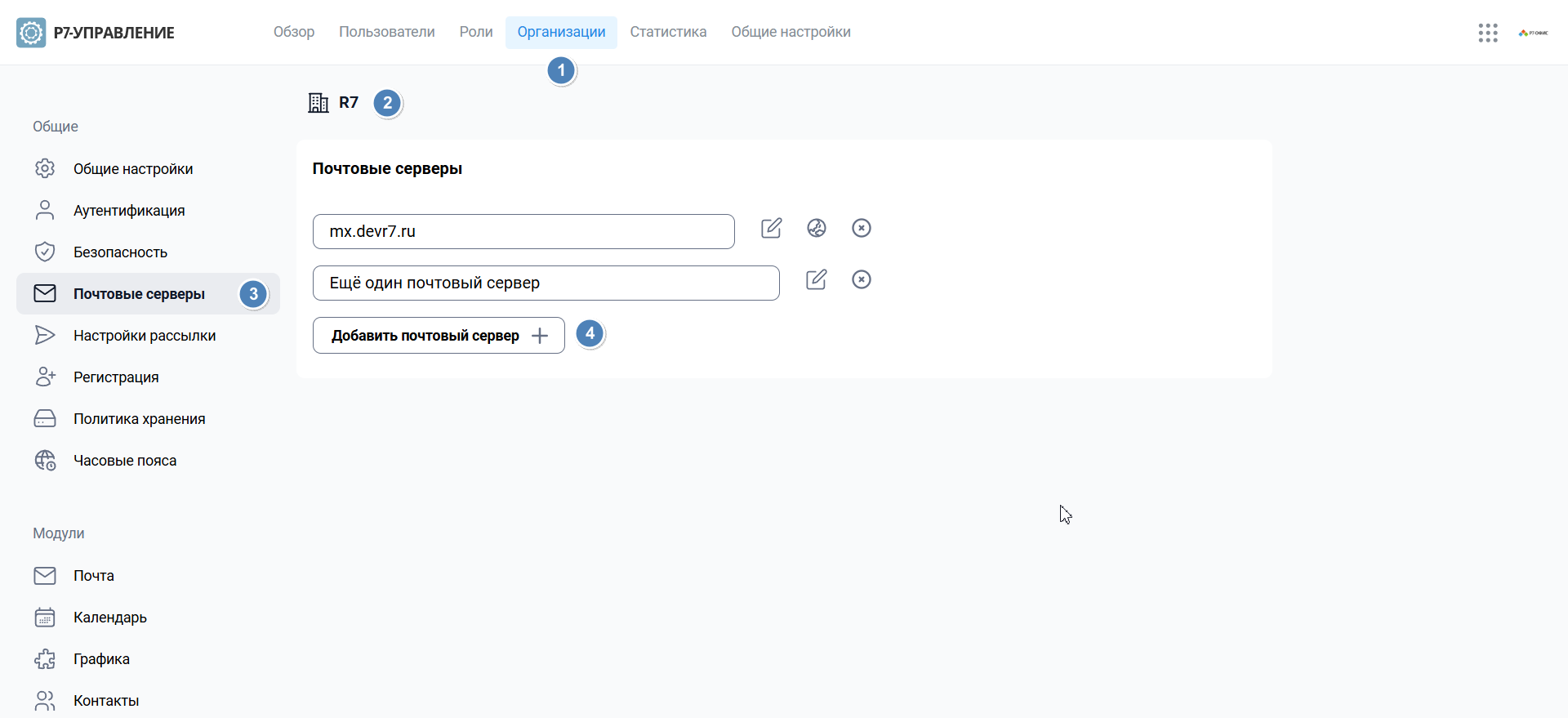Open Аутентификация in the sidebar
Viewport: 1568px width, 718px height.
pyautogui.click(x=129, y=211)
